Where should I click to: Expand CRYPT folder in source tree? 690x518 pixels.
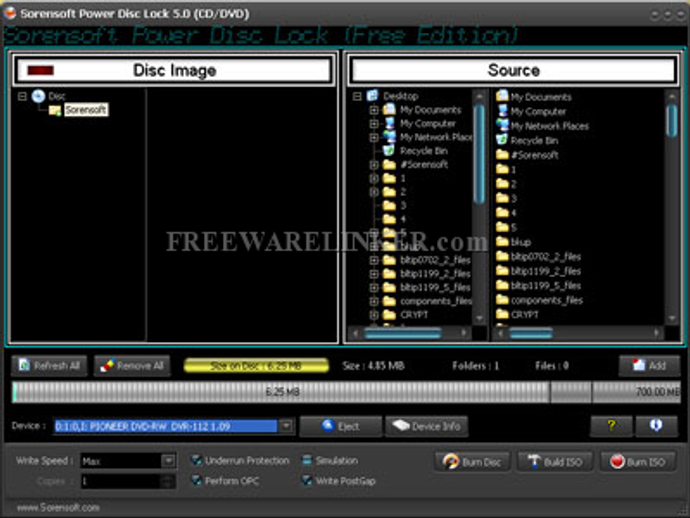(x=374, y=315)
